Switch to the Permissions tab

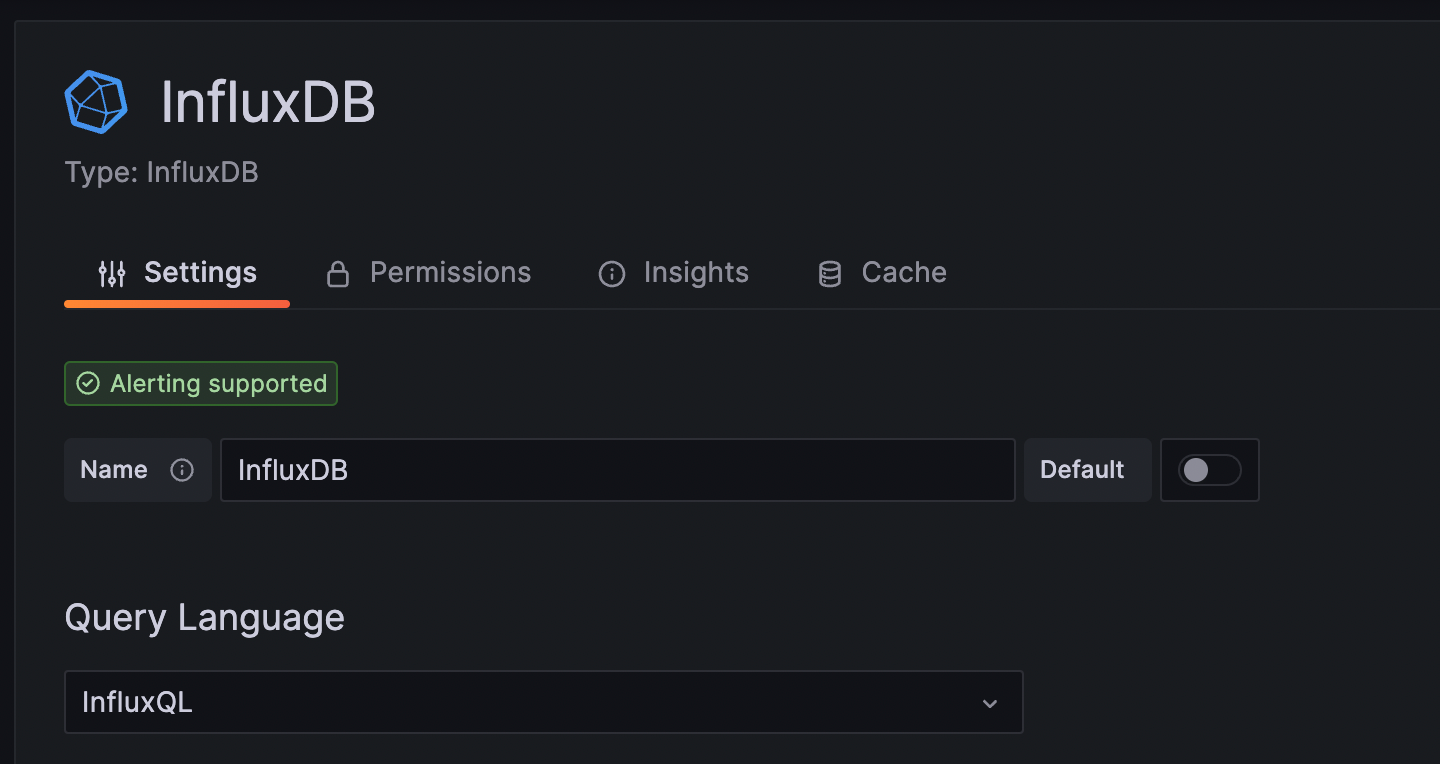[x=449, y=272]
